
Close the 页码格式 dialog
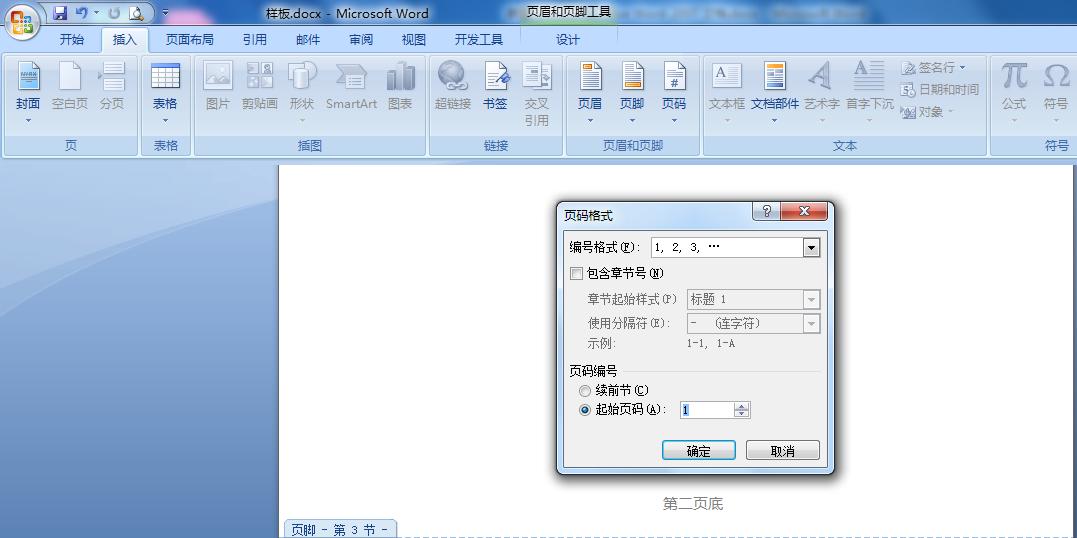click(x=804, y=211)
